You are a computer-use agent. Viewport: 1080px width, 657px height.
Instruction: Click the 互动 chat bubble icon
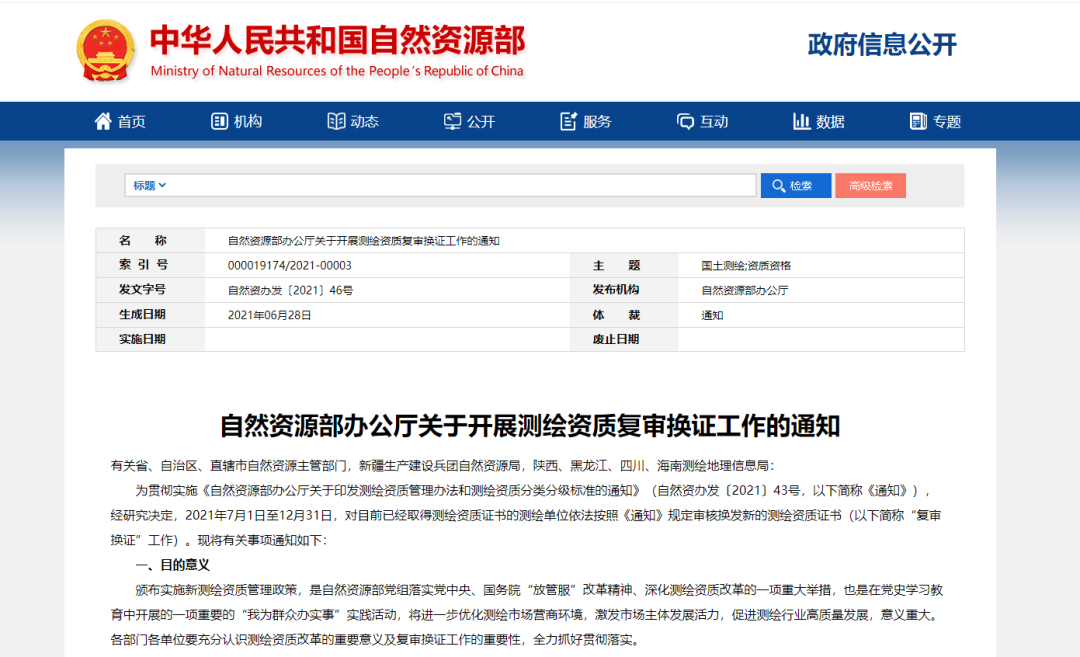685,122
